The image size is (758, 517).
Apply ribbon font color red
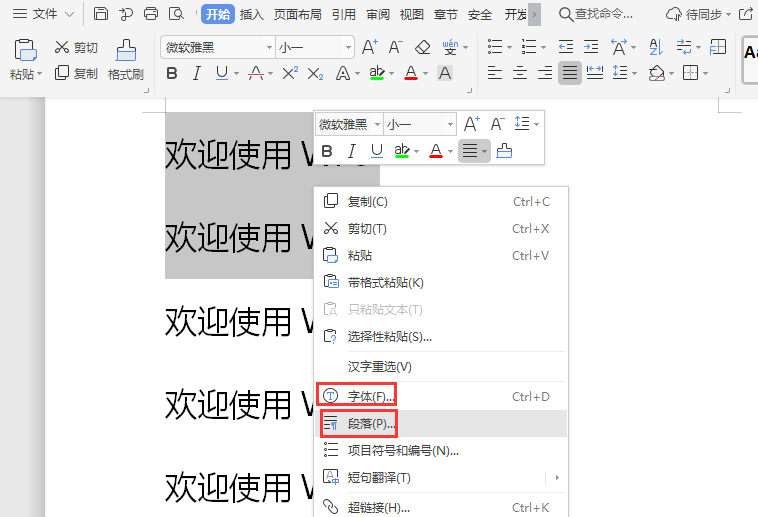(x=411, y=74)
